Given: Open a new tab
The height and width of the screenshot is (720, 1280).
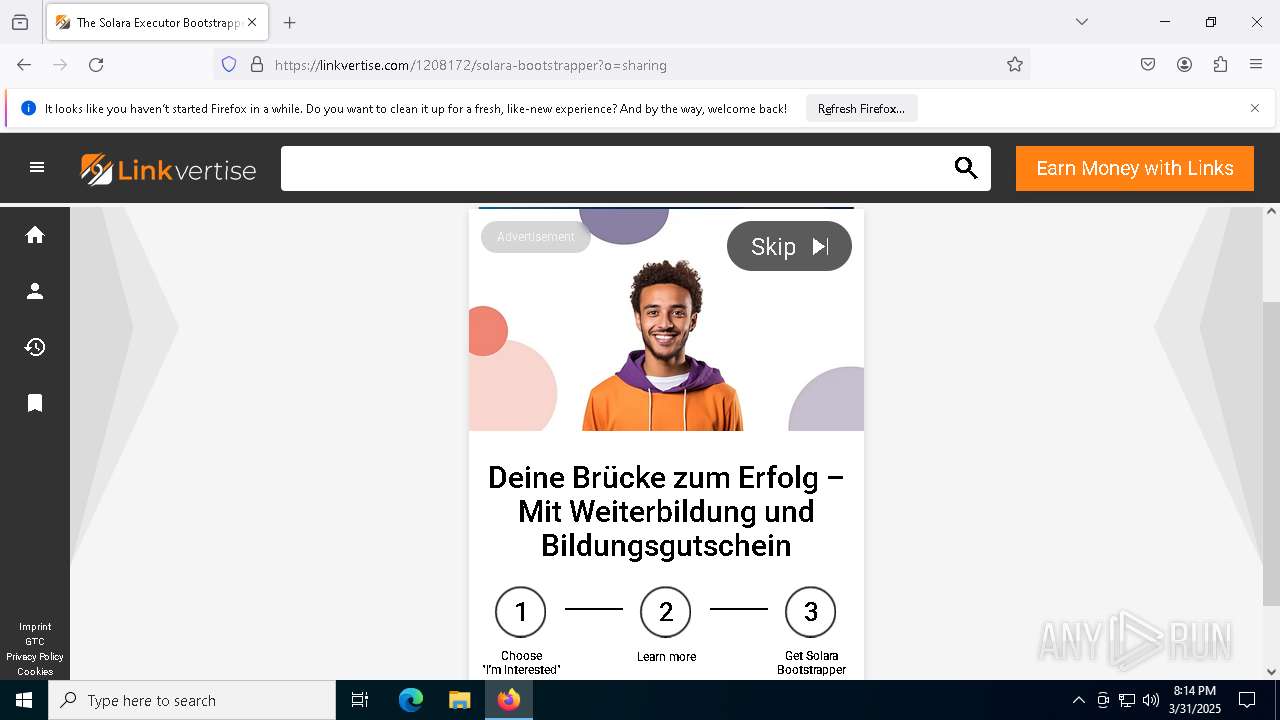Looking at the screenshot, I should point(289,22).
